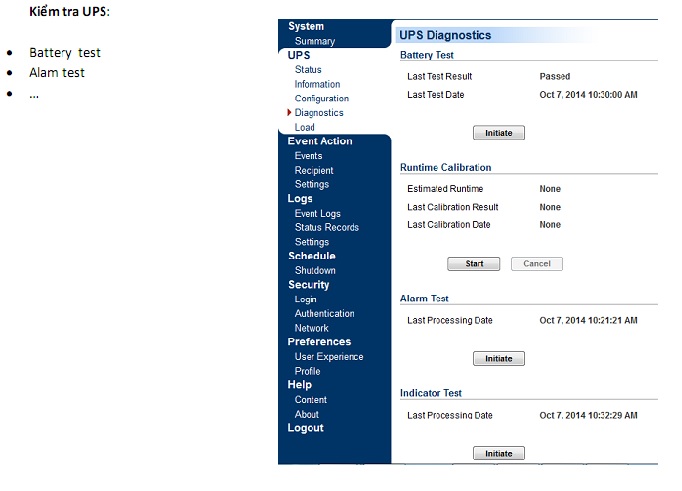Viewport: 682px width, 491px height.
Task: Initiate the Indicator Test
Action: (498, 453)
